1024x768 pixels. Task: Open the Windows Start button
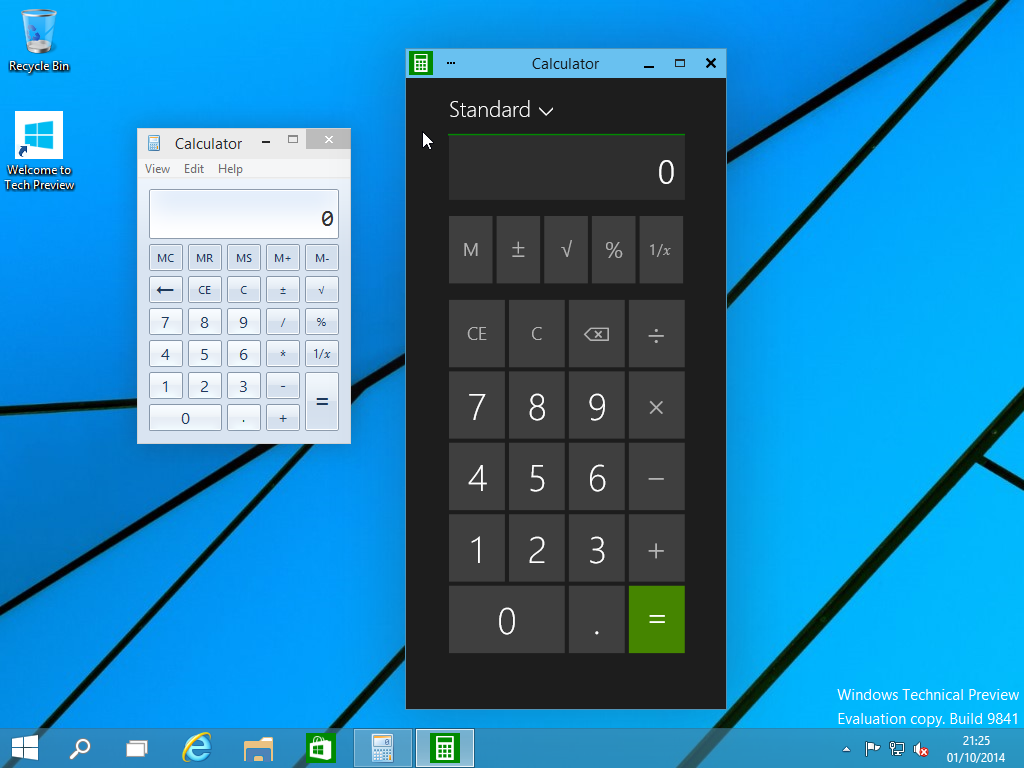tap(25, 748)
